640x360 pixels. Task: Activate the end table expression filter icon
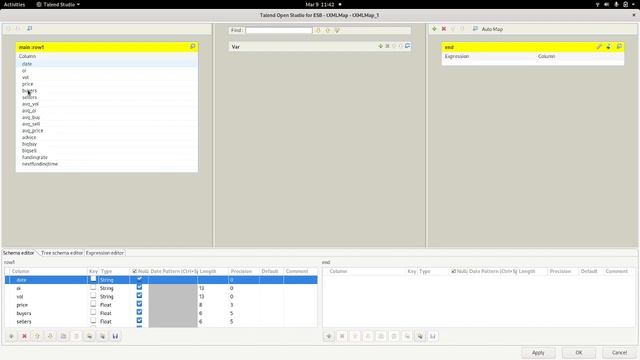(609, 47)
